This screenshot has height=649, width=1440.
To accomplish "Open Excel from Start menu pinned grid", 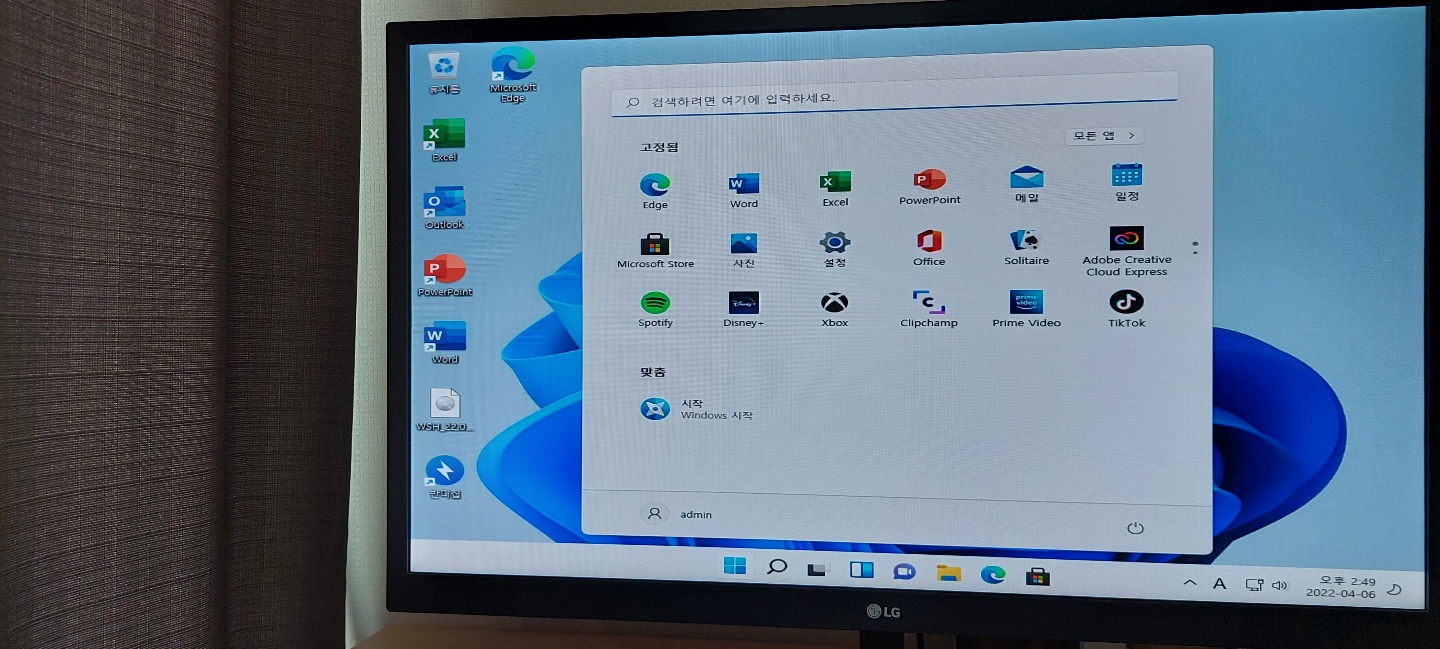I will pos(835,188).
